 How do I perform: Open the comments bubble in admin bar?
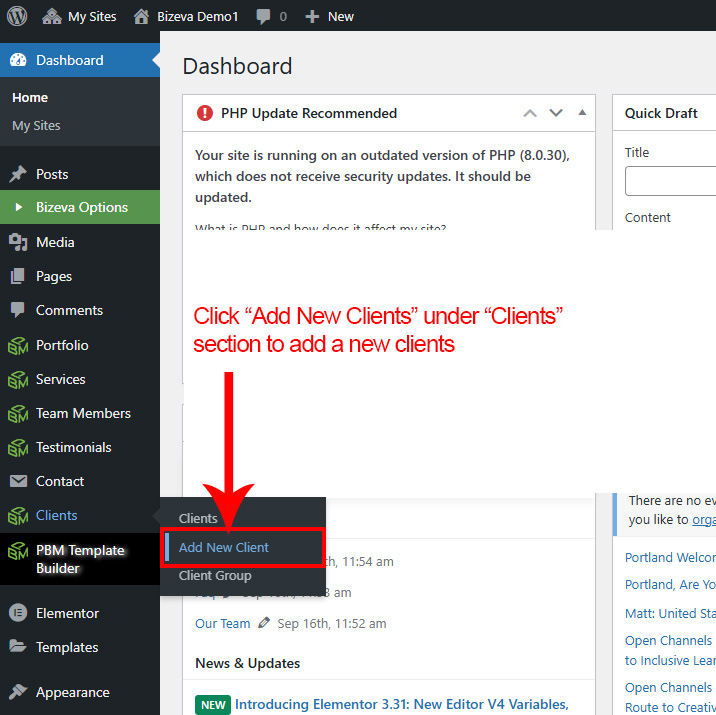270,16
